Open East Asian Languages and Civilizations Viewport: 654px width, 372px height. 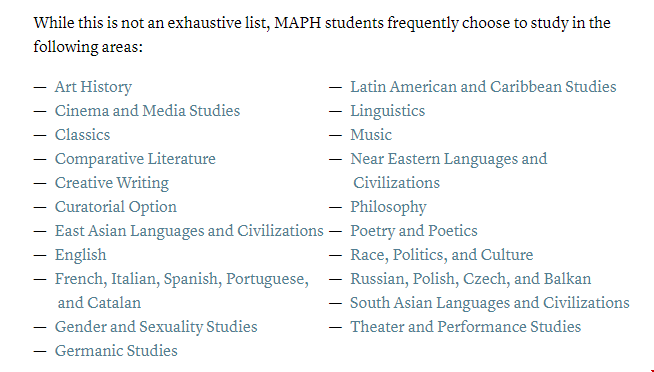click(189, 231)
